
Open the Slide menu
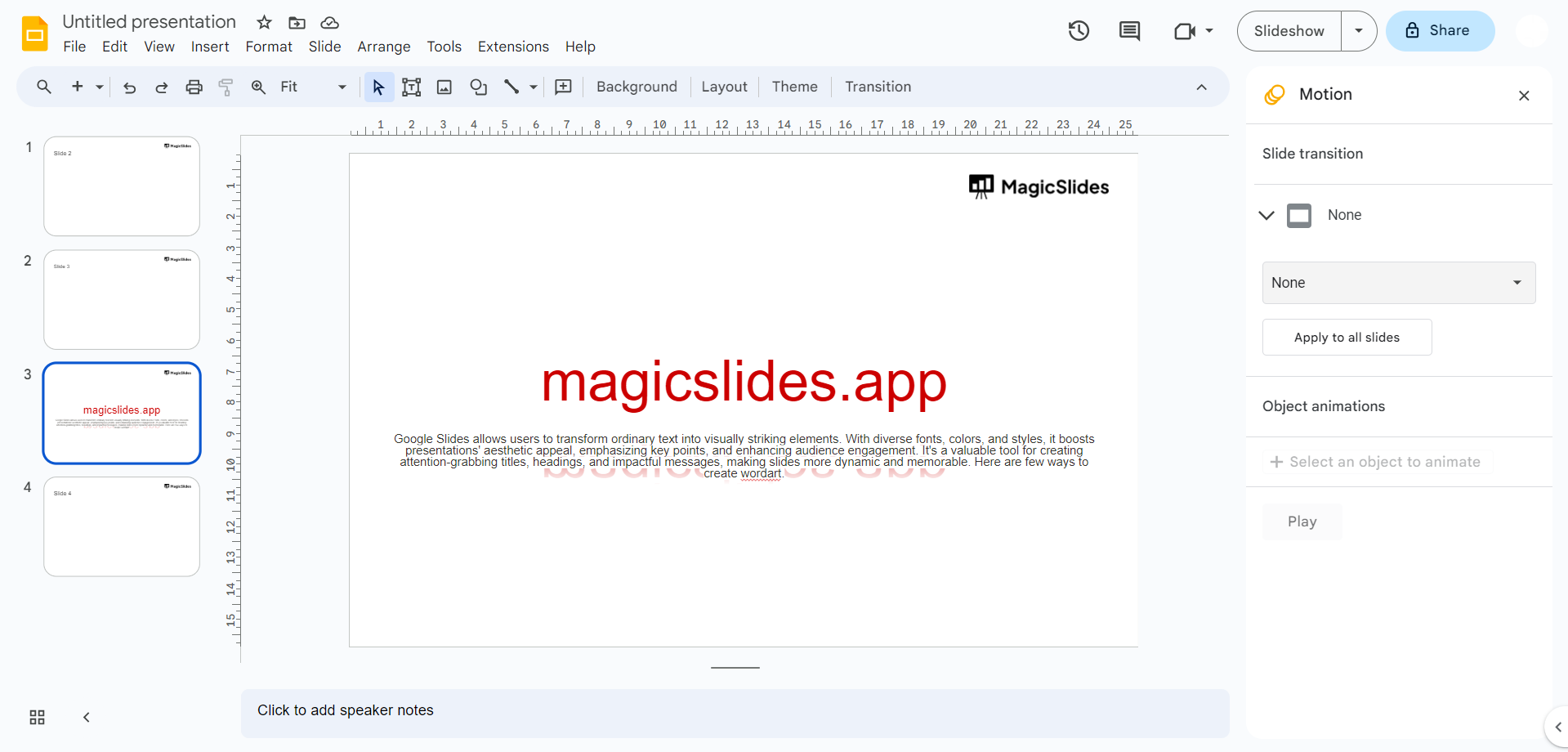(324, 47)
